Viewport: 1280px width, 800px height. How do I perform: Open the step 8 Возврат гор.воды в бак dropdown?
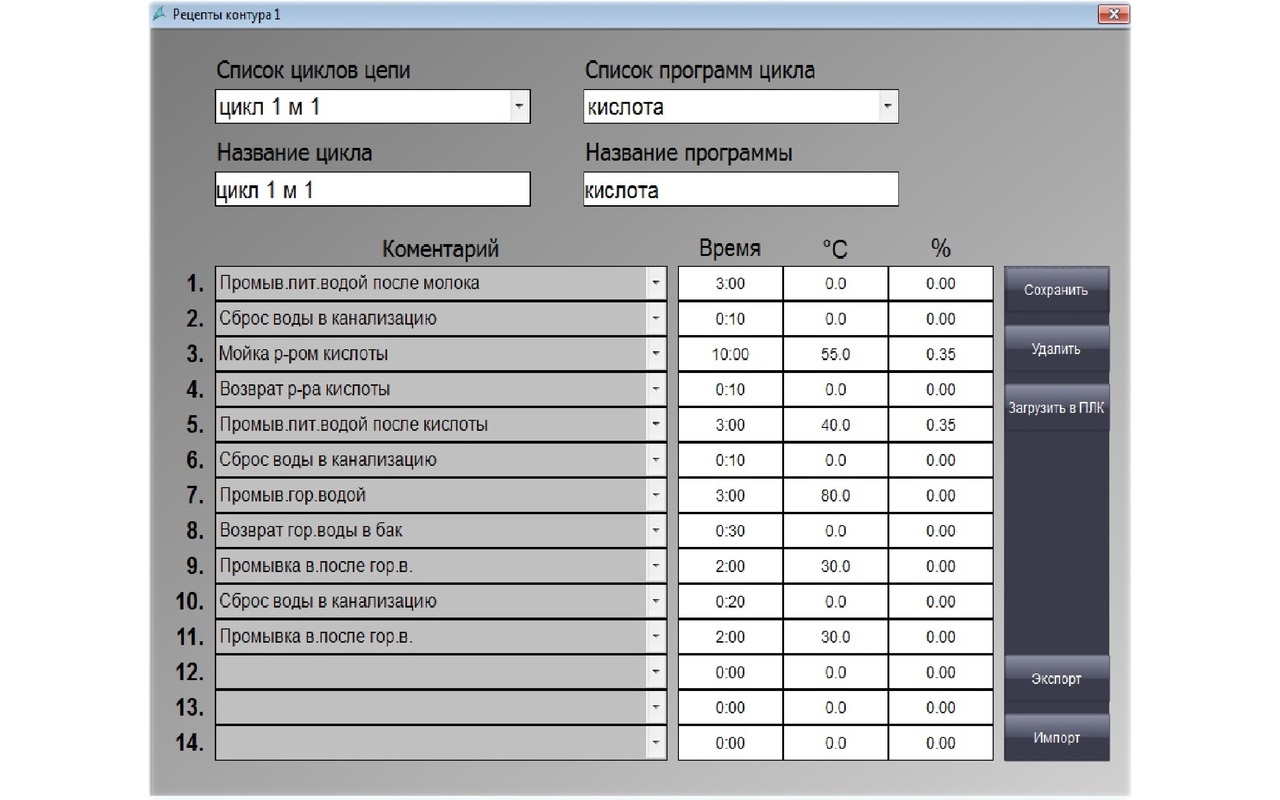[x=656, y=531]
